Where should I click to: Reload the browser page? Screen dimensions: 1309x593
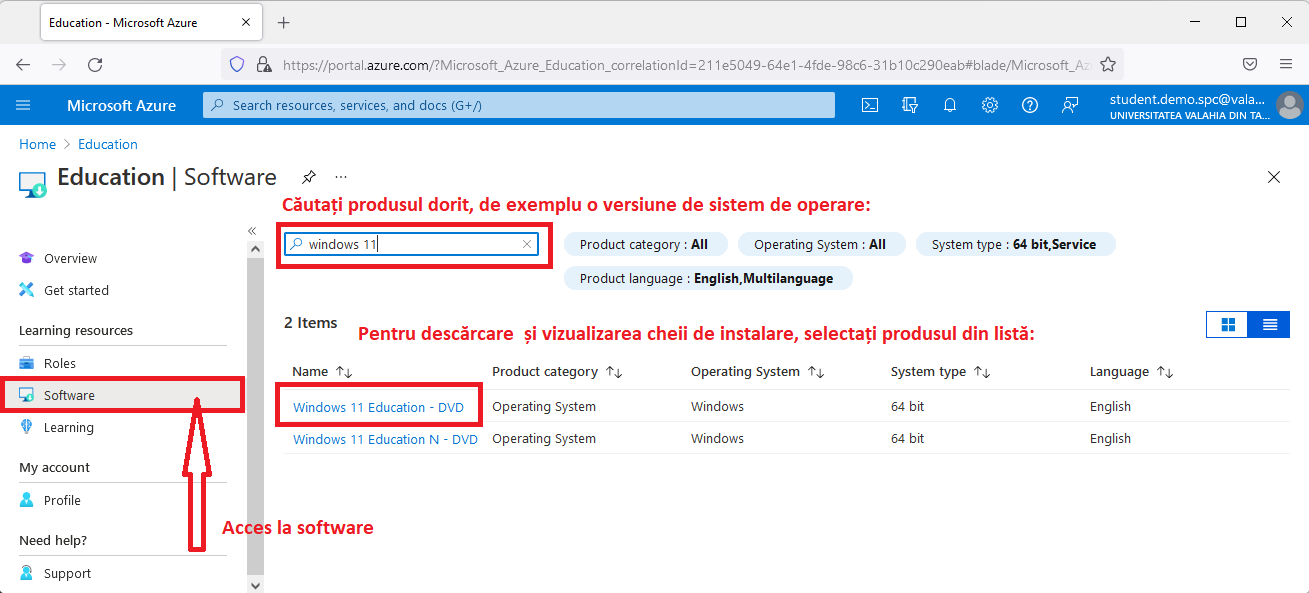[95, 64]
